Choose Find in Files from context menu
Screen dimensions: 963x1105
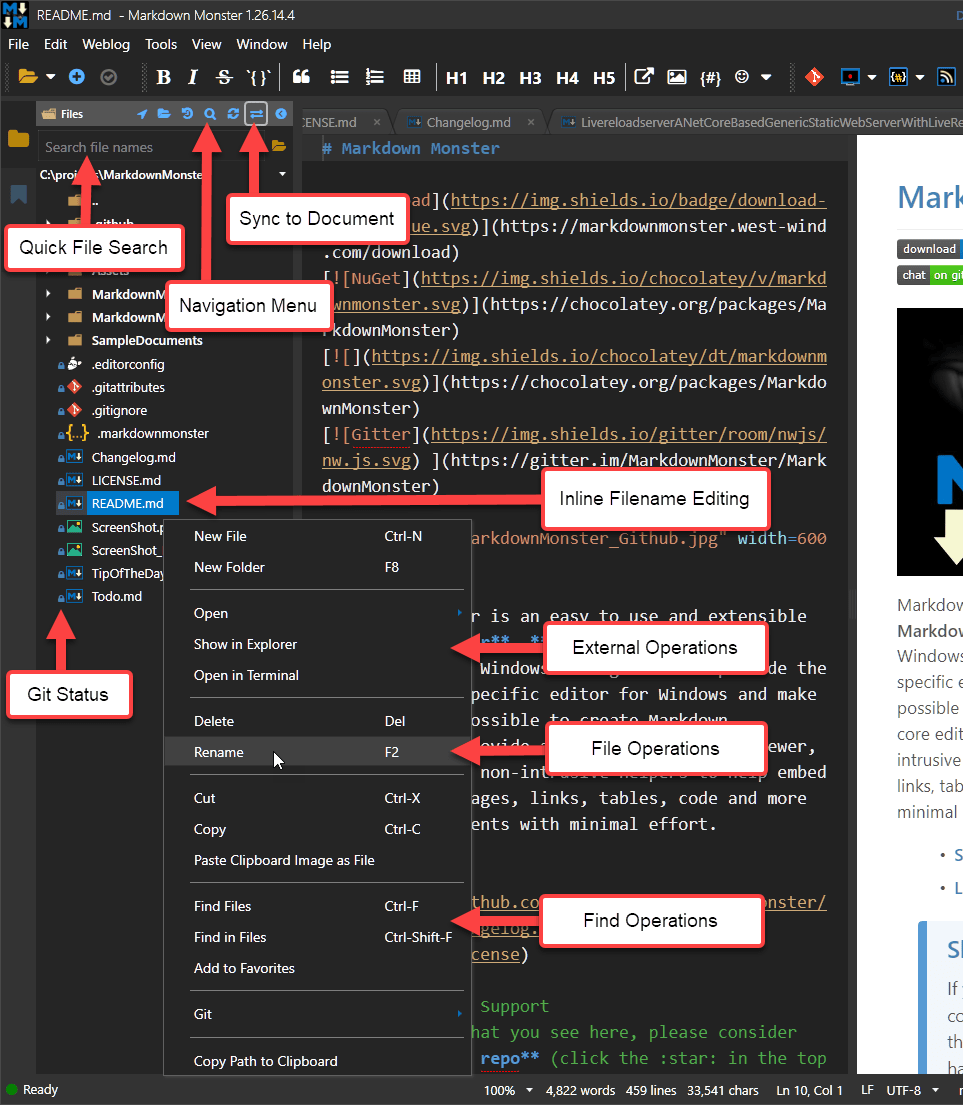click(x=317, y=937)
